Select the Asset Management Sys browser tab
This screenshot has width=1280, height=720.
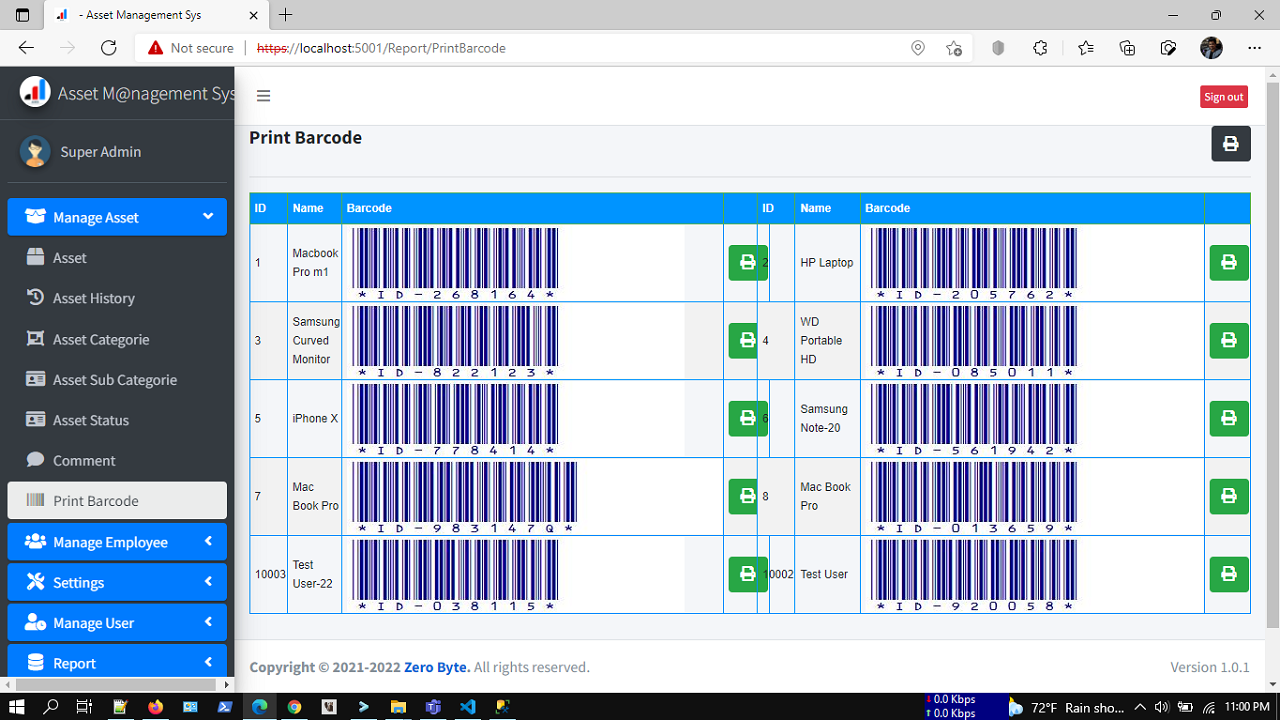click(156, 15)
